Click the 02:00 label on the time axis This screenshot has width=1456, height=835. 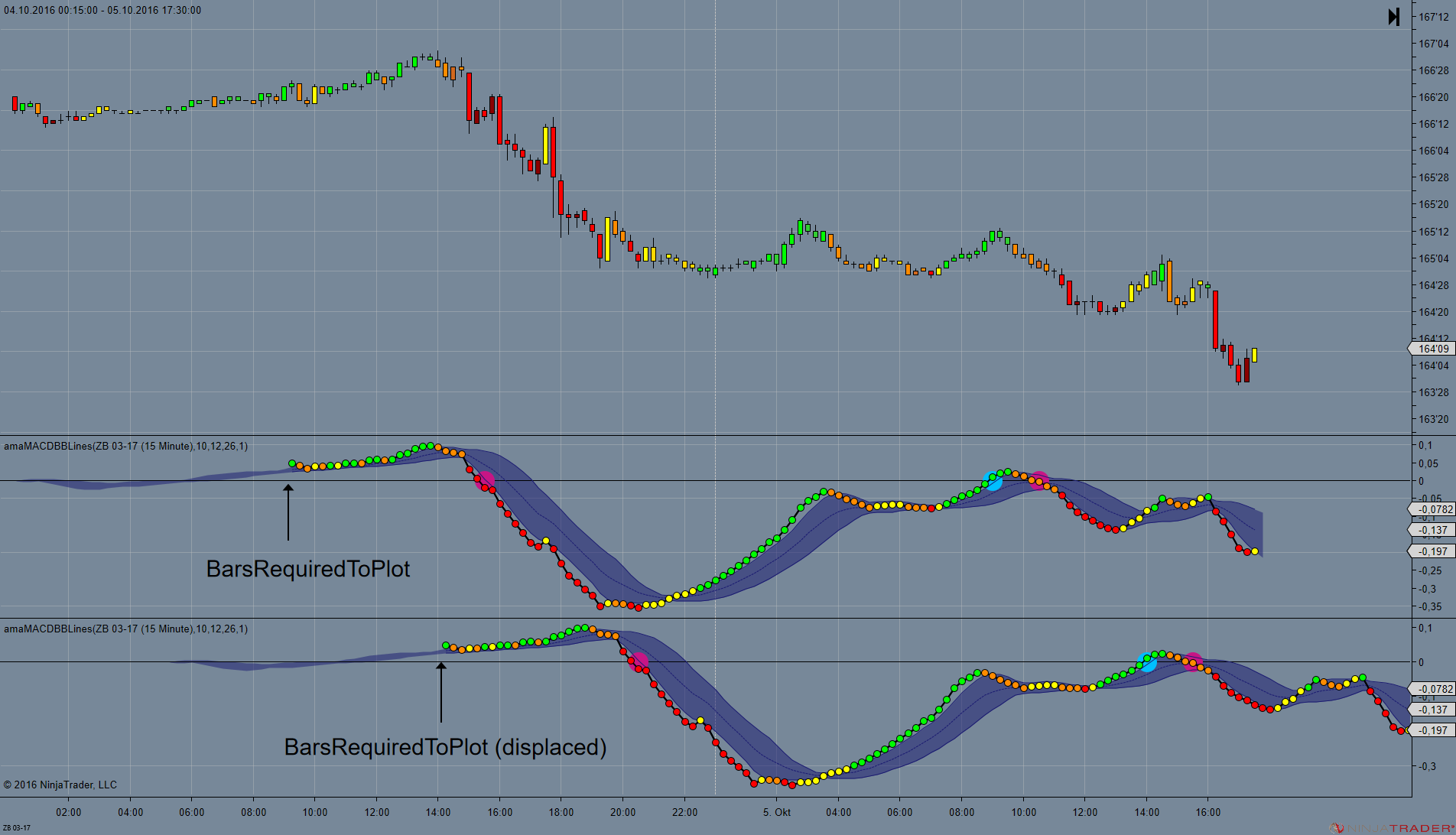[69, 812]
